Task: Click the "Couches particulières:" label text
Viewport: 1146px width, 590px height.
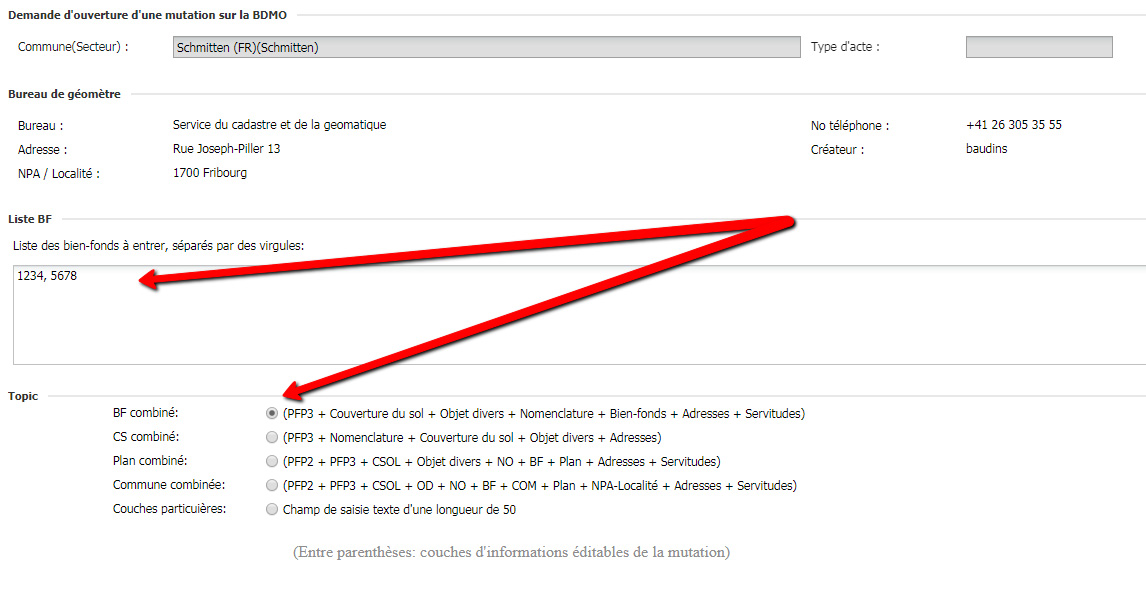Action: [x=170, y=509]
